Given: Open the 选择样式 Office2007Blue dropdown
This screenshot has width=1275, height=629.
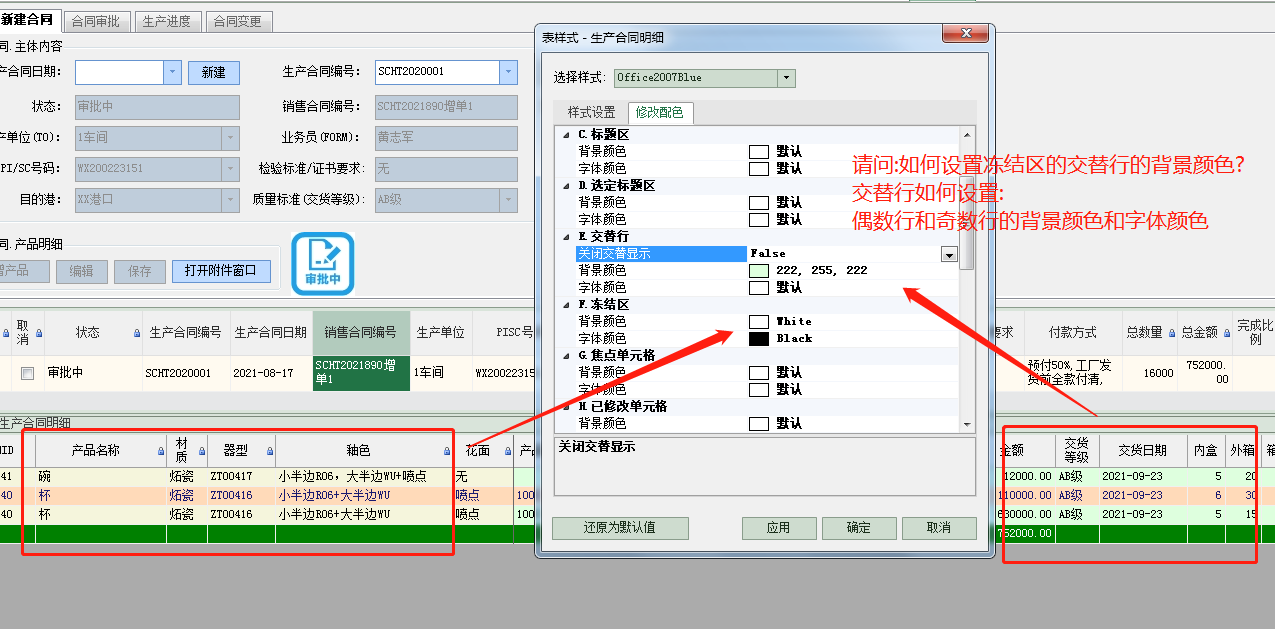Looking at the screenshot, I should pyautogui.click(x=786, y=77).
